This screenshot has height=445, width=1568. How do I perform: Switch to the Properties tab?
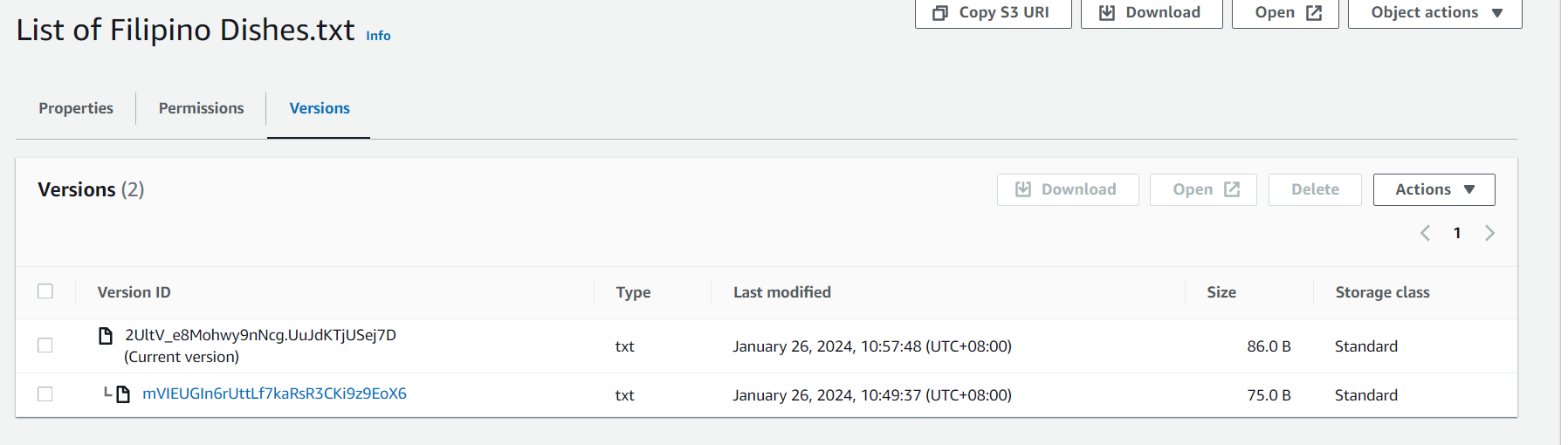[x=76, y=108]
